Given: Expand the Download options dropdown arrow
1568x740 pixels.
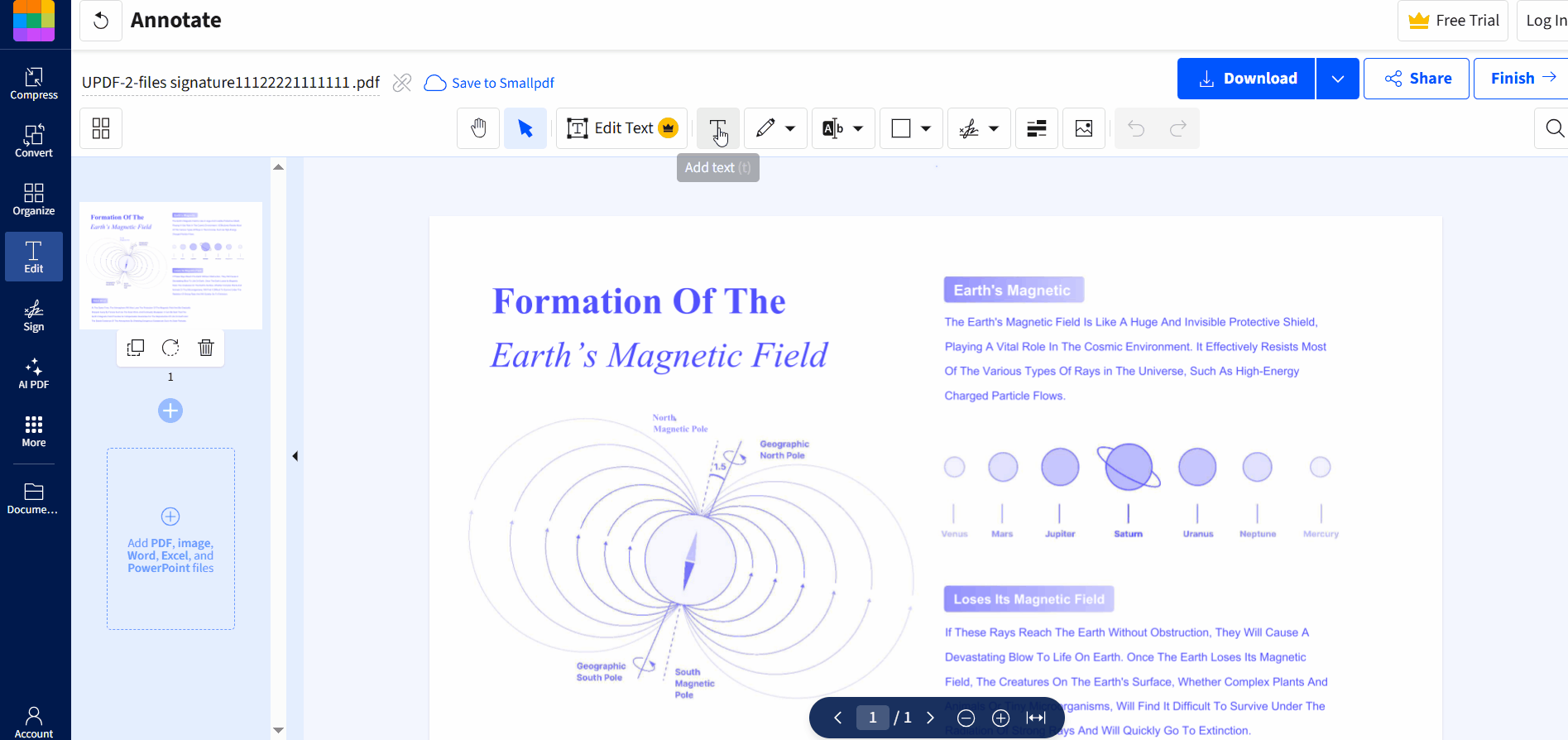Looking at the screenshot, I should (x=1338, y=79).
